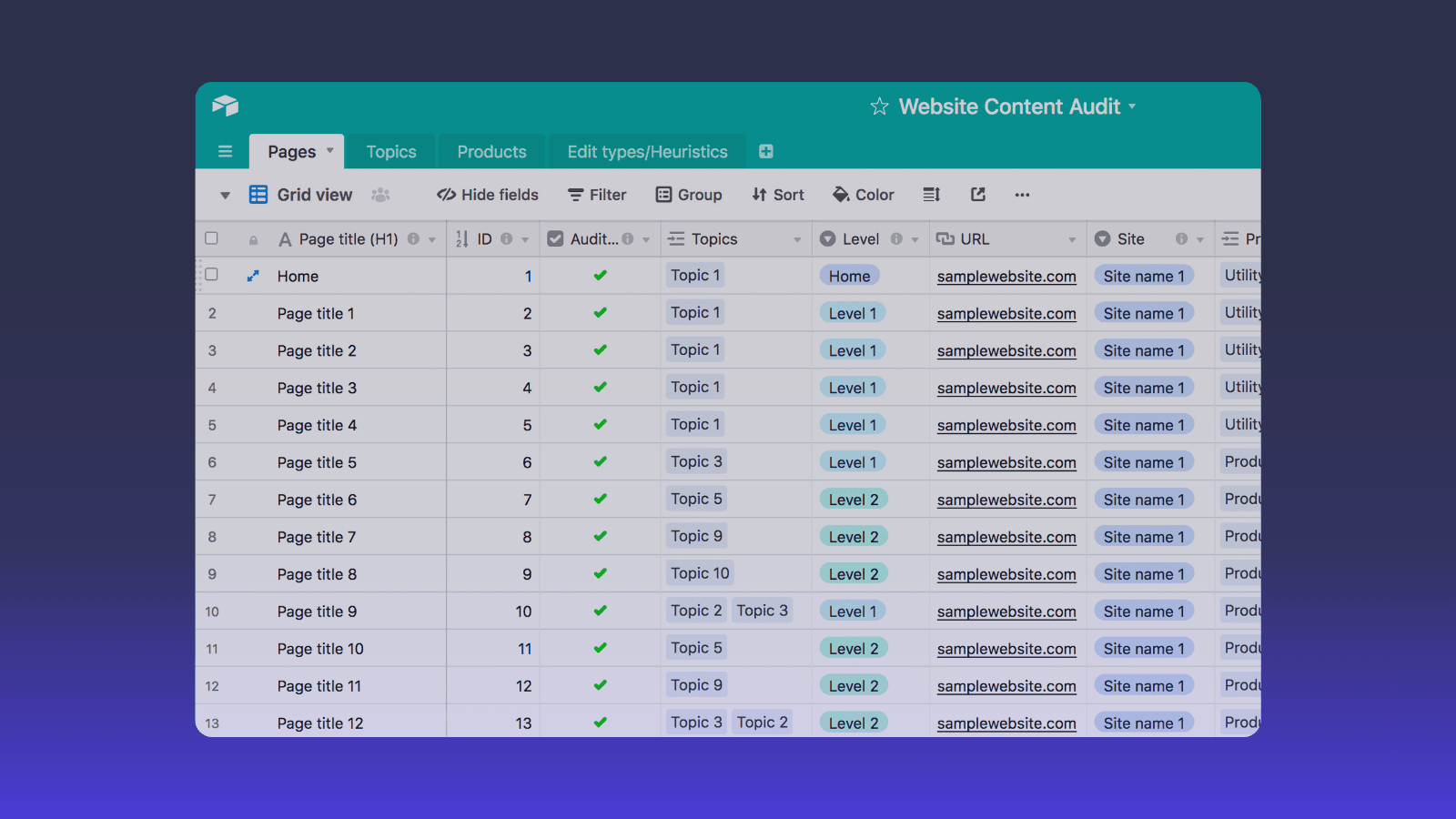Toggle the select-all rows checkbox
This screenshot has height=819, width=1456.
(212, 238)
